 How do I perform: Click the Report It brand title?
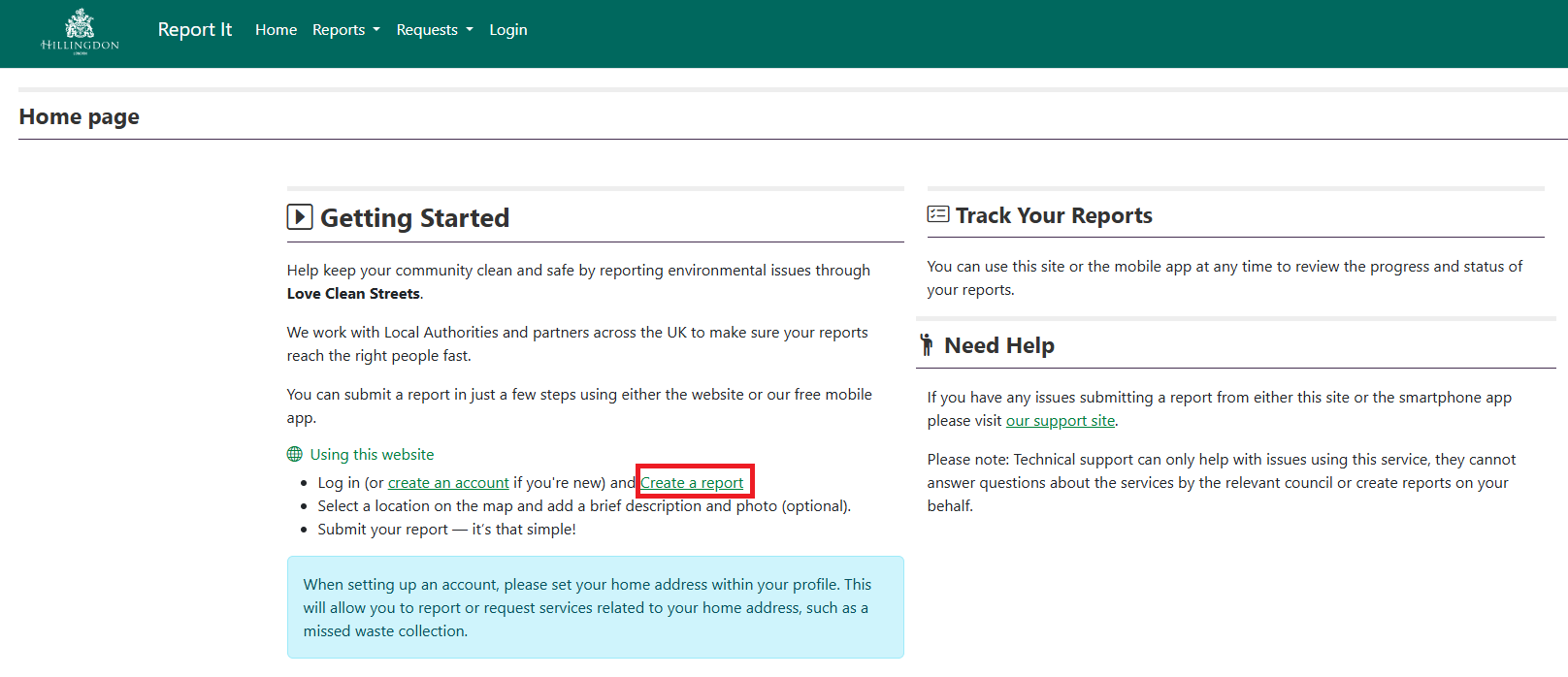(195, 29)
